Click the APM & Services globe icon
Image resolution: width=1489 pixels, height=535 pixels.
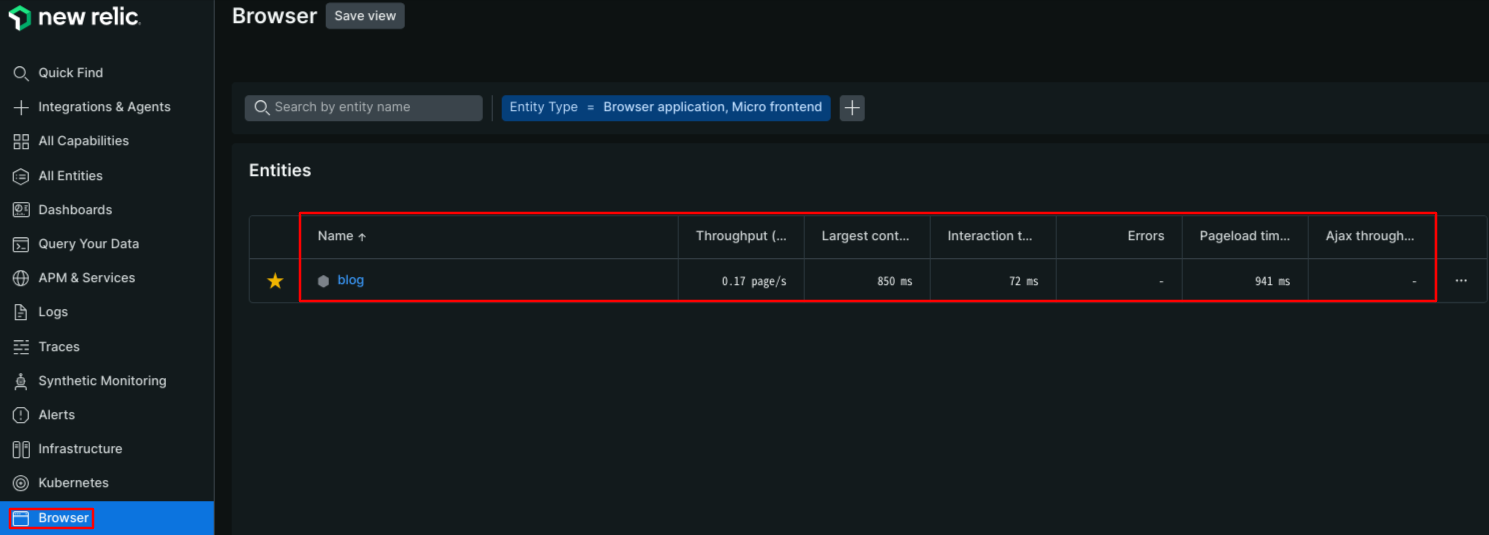pyautogui.click(x=20, y=278)
